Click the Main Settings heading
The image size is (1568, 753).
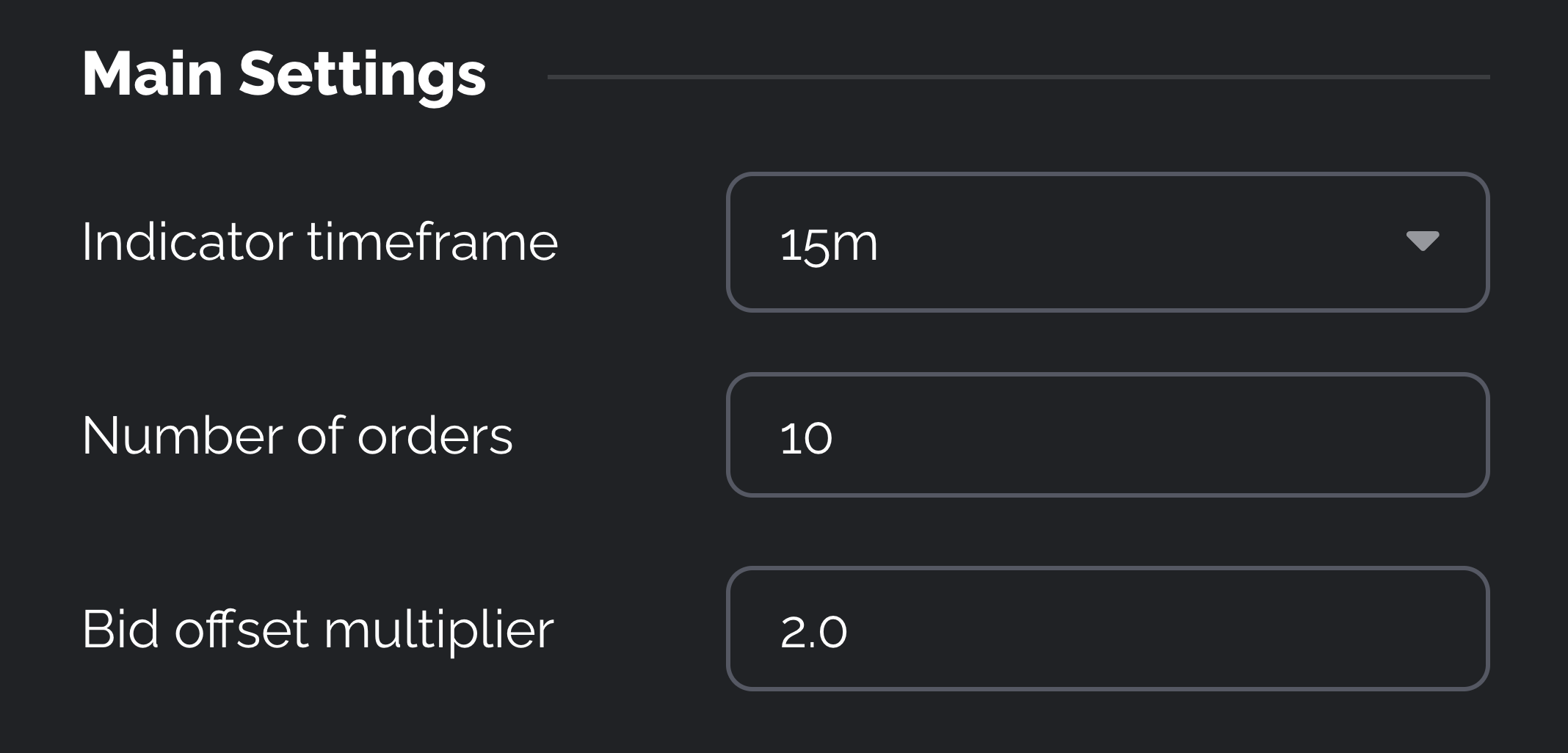point(283,74)
